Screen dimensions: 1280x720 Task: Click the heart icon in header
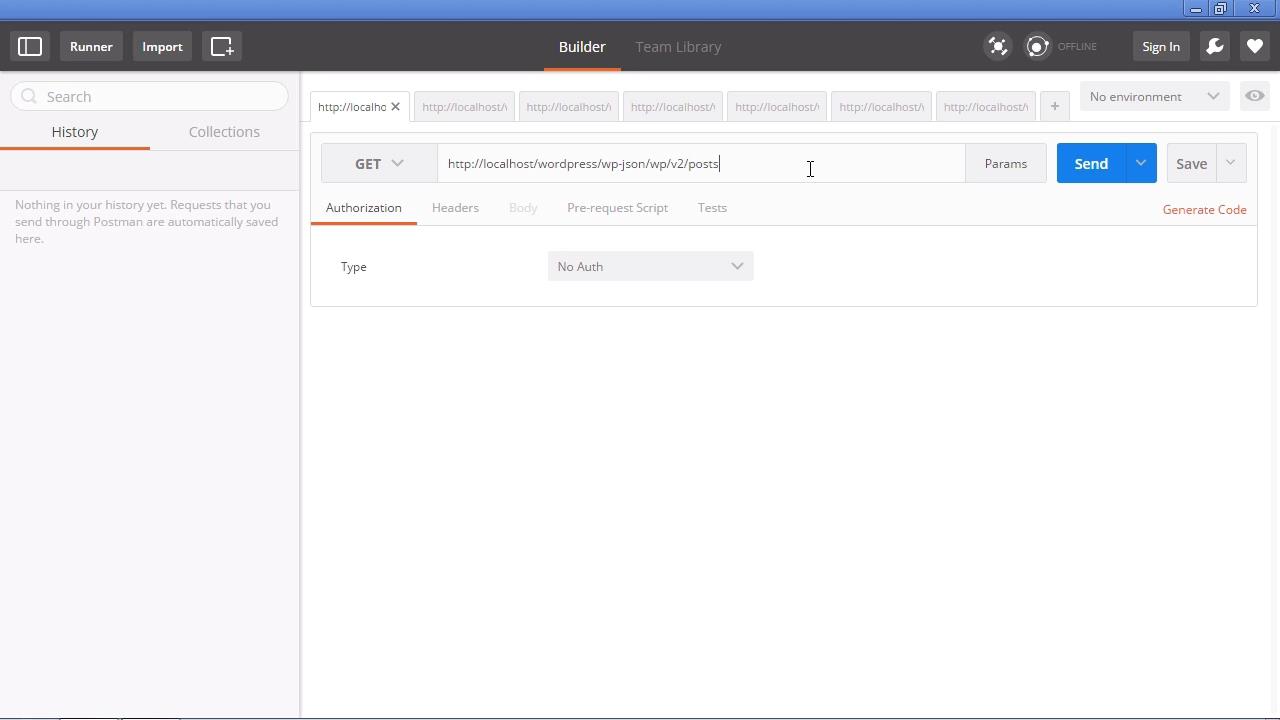pos(1255,47)
